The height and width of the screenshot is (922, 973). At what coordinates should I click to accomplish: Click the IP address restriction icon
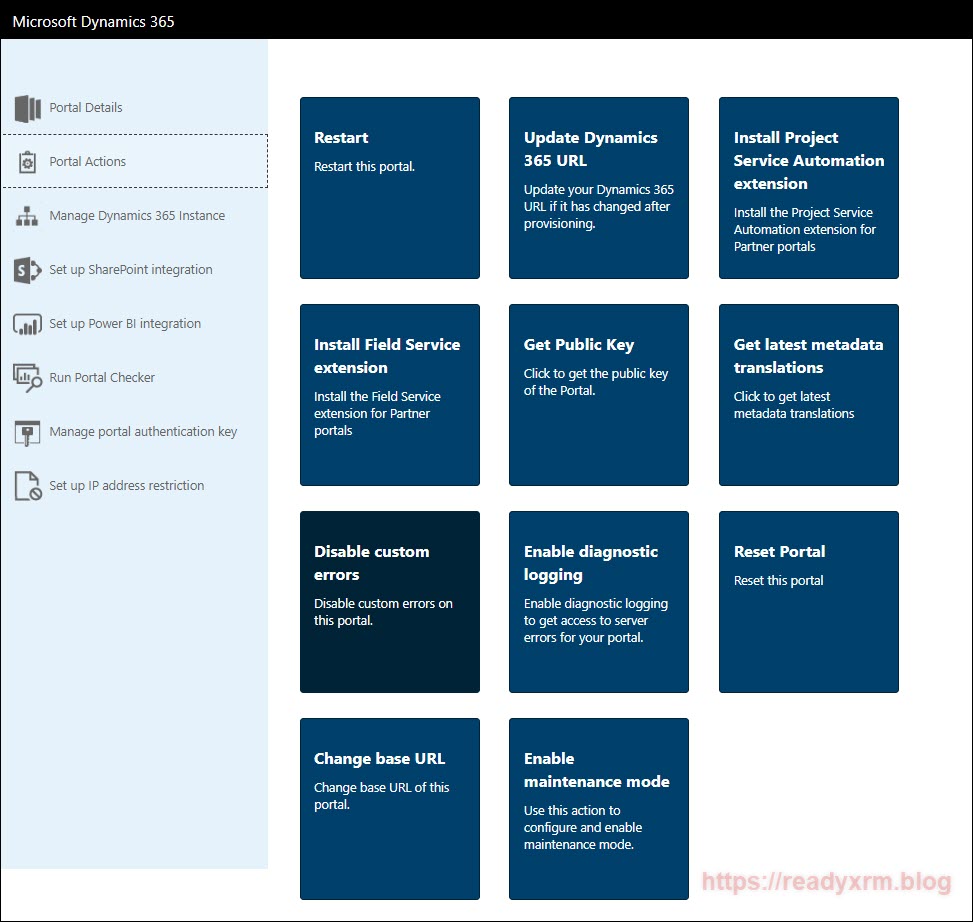point(27,486)
